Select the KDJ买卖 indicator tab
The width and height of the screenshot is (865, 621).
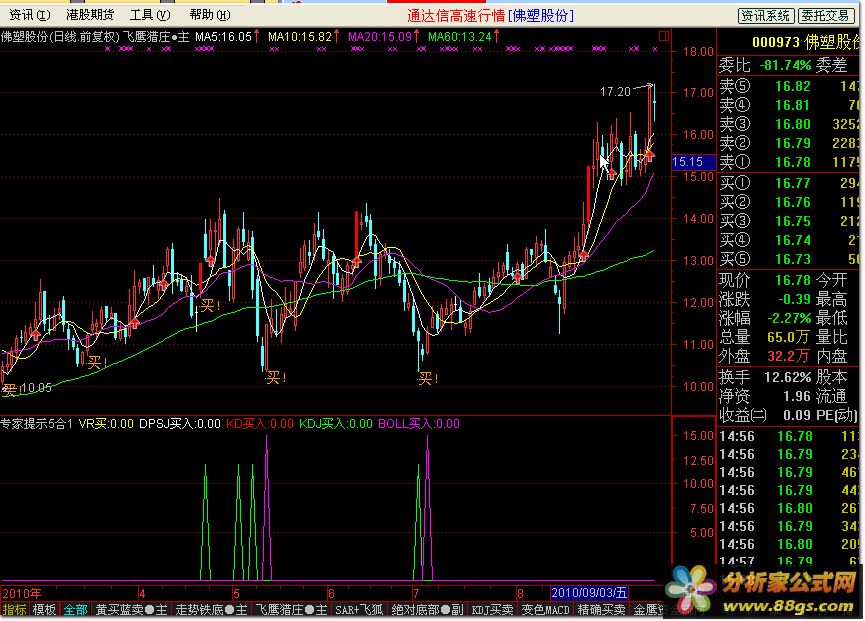(x=493, y=609)
